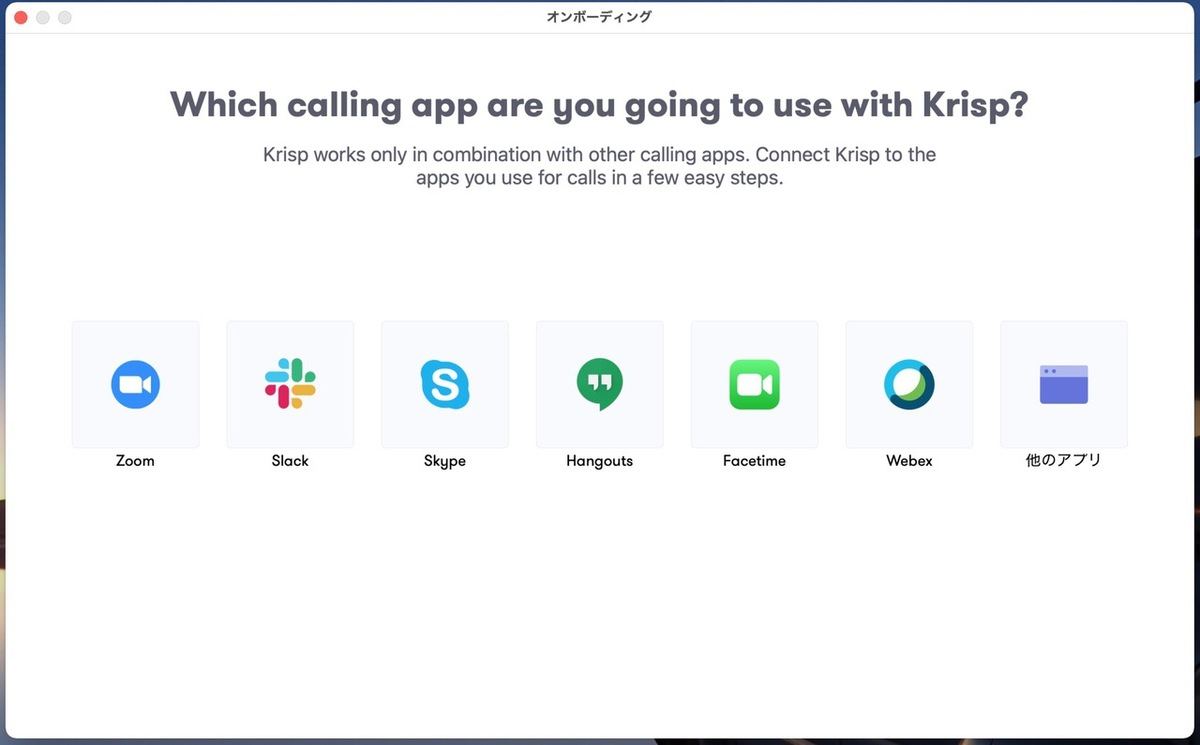The image size is (1200, 745).
Task: Click the 他のアプリ text label
Action: (x=1064, y=461)
